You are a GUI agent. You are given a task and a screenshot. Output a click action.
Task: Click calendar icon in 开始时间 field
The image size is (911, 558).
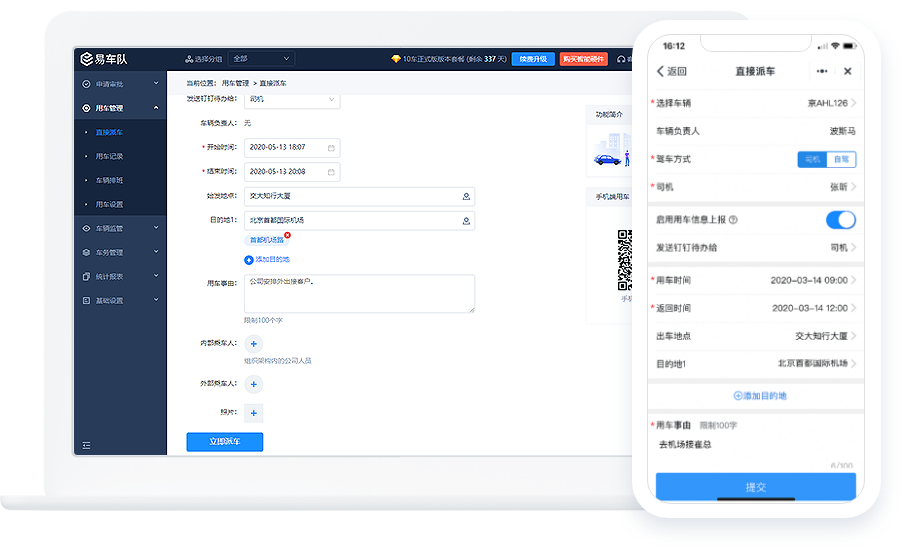[x=331, y=148]
